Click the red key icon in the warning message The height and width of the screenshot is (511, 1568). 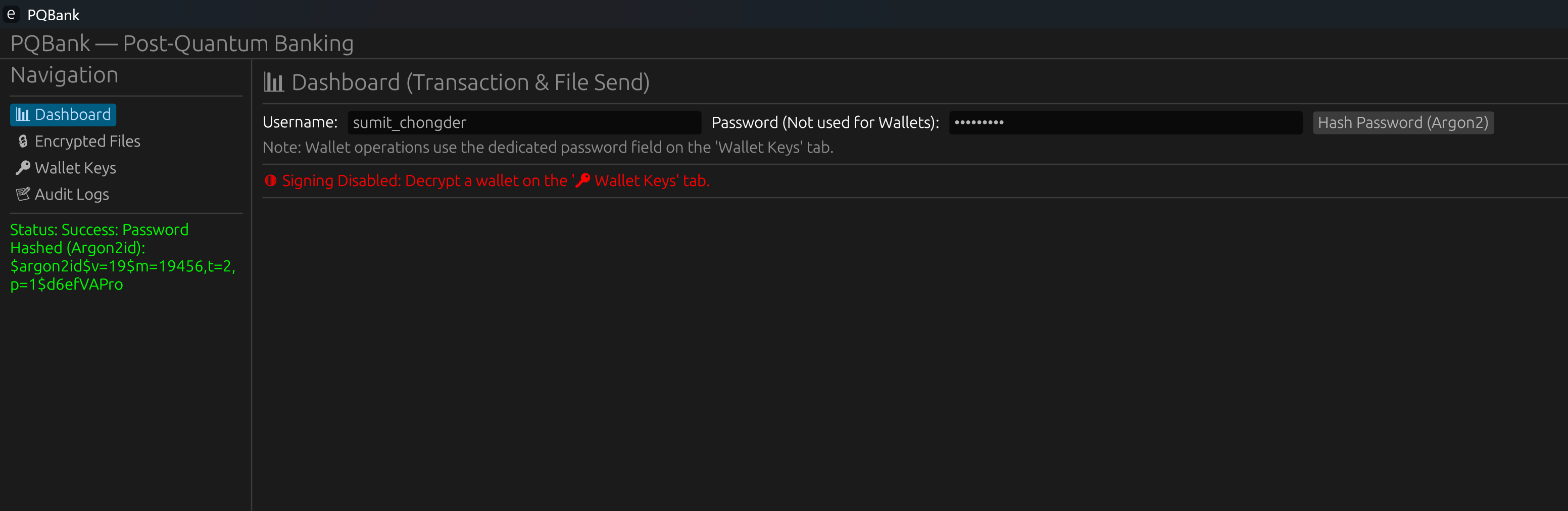click(582, 180)
